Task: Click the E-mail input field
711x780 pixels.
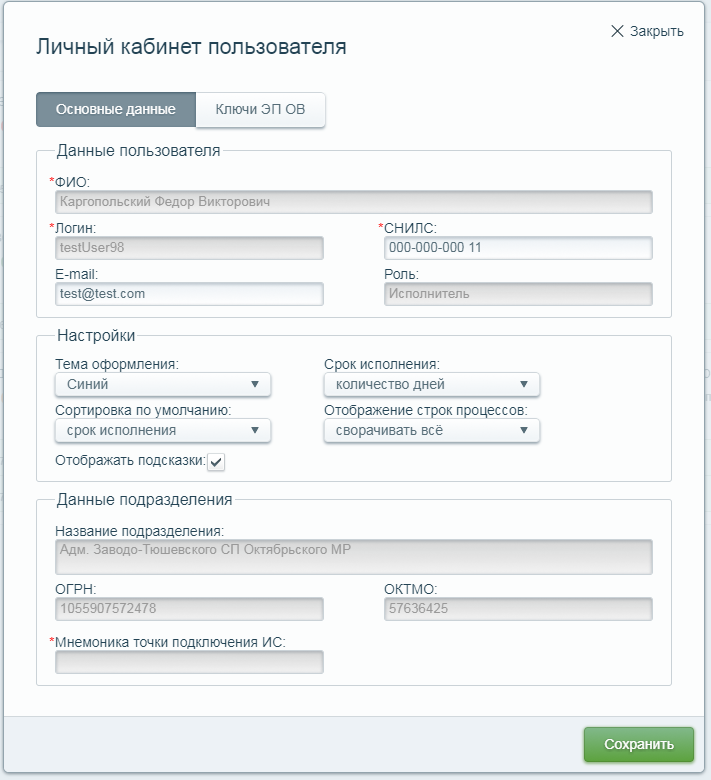Action: click(189, 294)
